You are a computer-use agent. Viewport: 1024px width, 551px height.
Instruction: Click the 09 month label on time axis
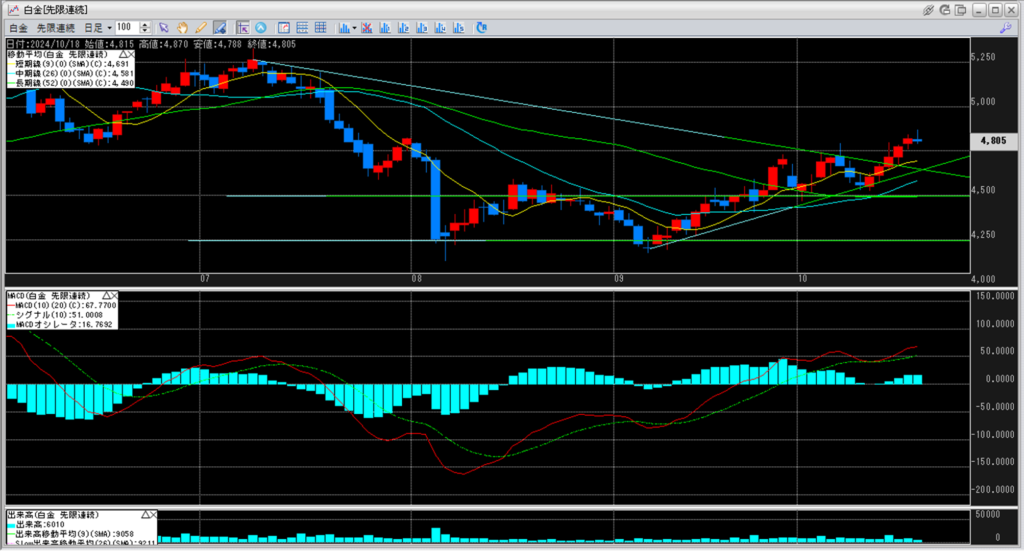point(619,279)
